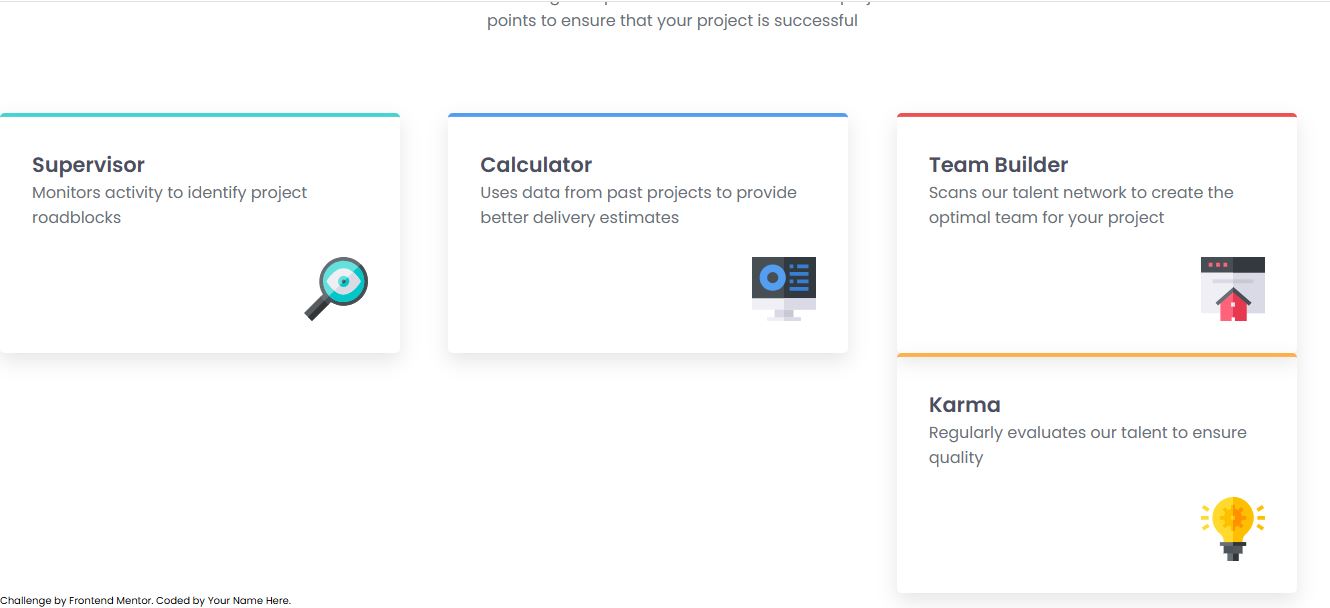Click the cyan top border of Supervisor card
This screenshot has width=1330, height=608.
coord(200,115)
